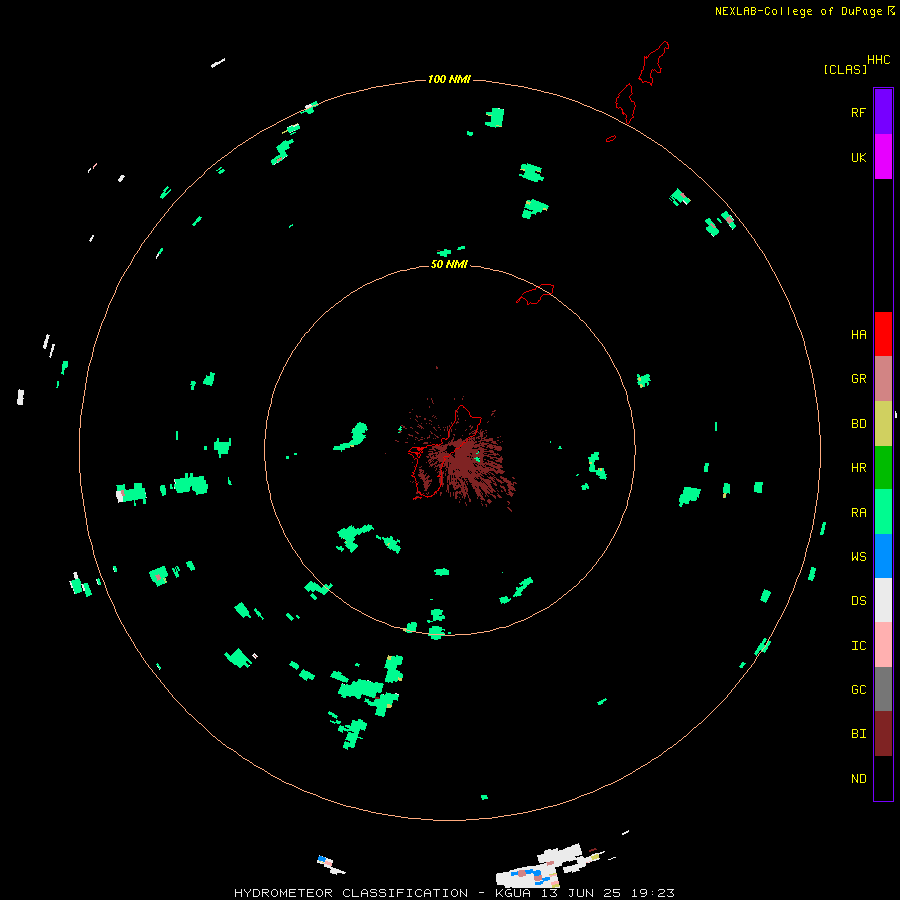Click the DS white legend swatch
The image size is (900, 900).
click(x=883, y=600)
